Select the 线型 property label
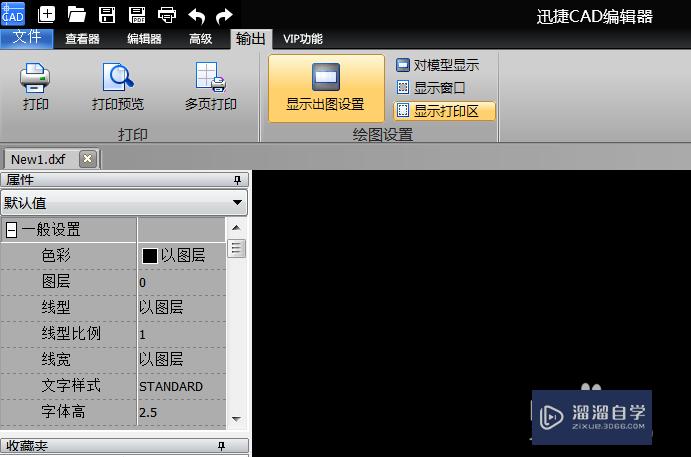The width and height of the screenshot is (691, 457). point(56,308)
